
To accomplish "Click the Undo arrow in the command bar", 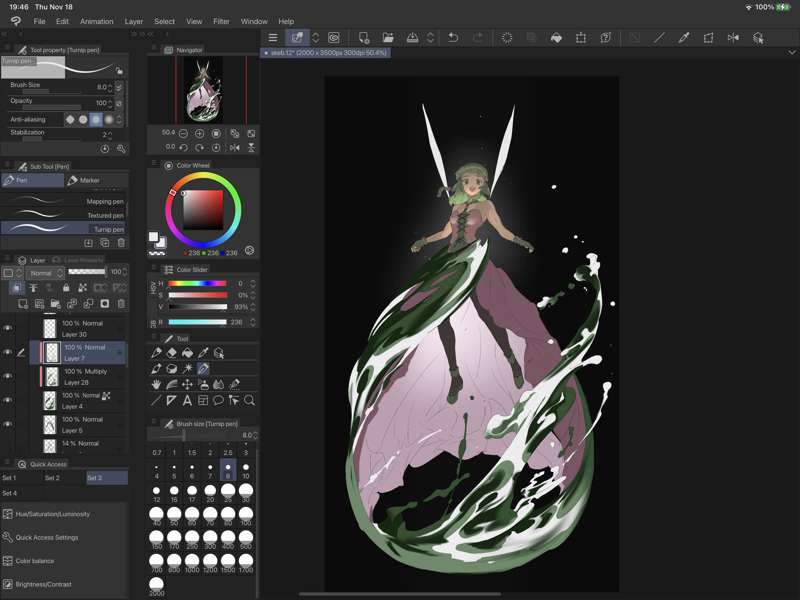I will pos(453,38).
